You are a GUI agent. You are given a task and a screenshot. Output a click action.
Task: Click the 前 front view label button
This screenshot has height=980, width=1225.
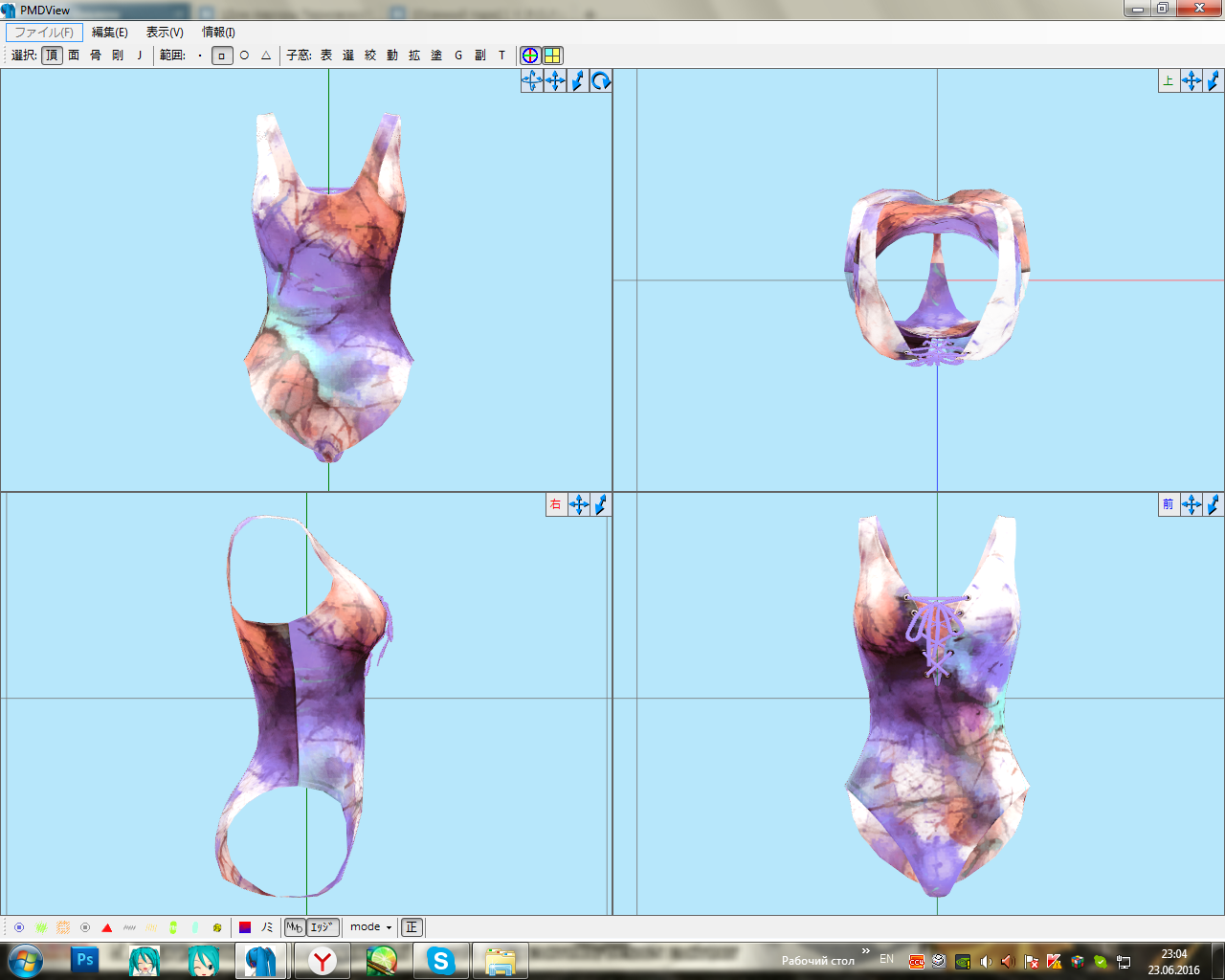[1169, 504]
